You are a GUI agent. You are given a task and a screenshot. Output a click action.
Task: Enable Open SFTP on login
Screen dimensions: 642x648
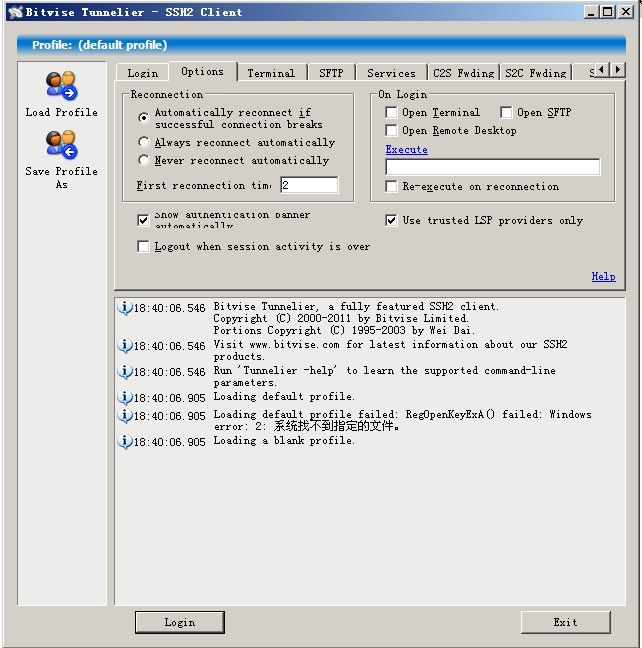(x=506, y=112)
